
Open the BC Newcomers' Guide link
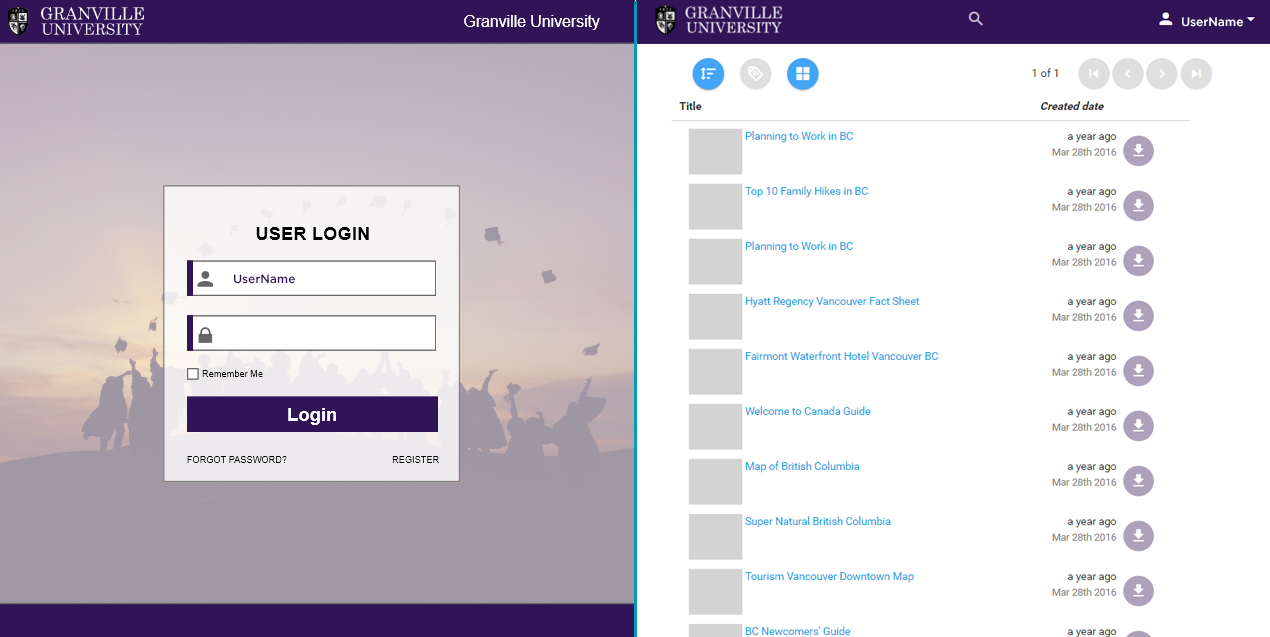[798, 631]
